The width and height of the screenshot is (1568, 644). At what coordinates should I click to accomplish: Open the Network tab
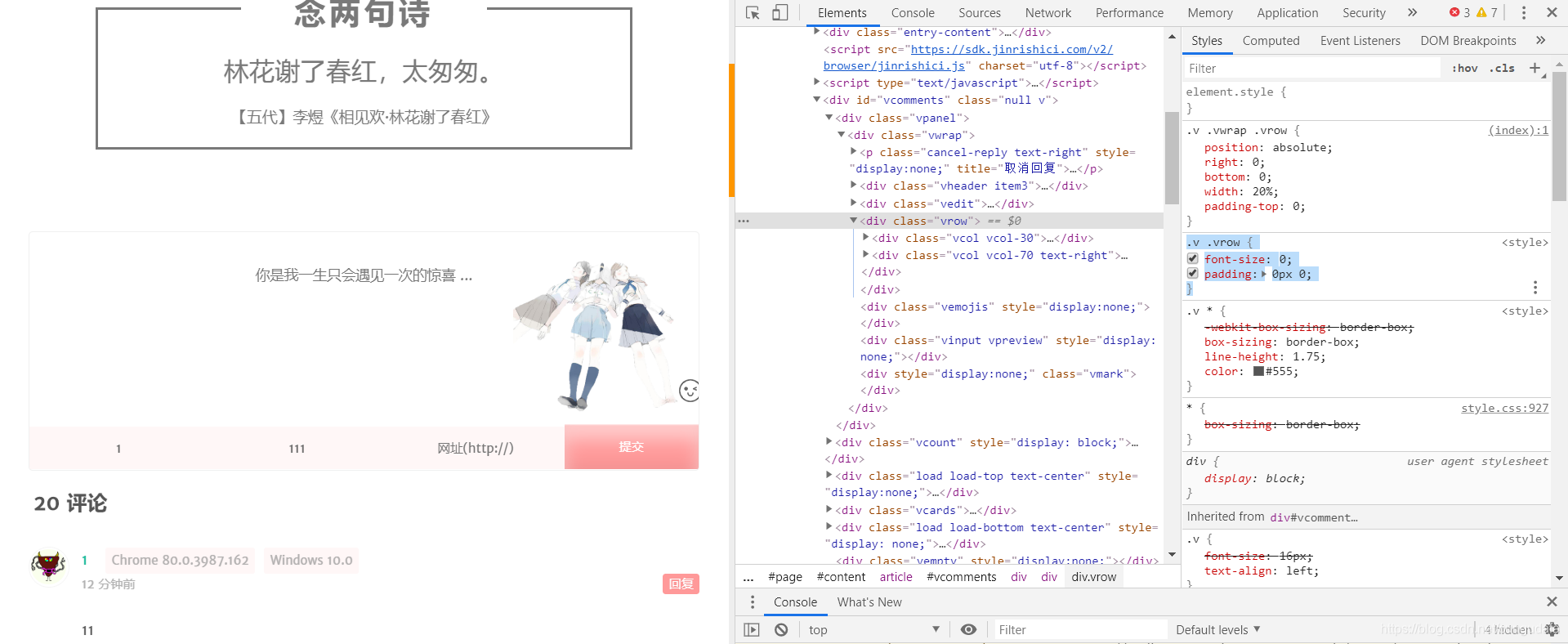[x=1048, y=12]
